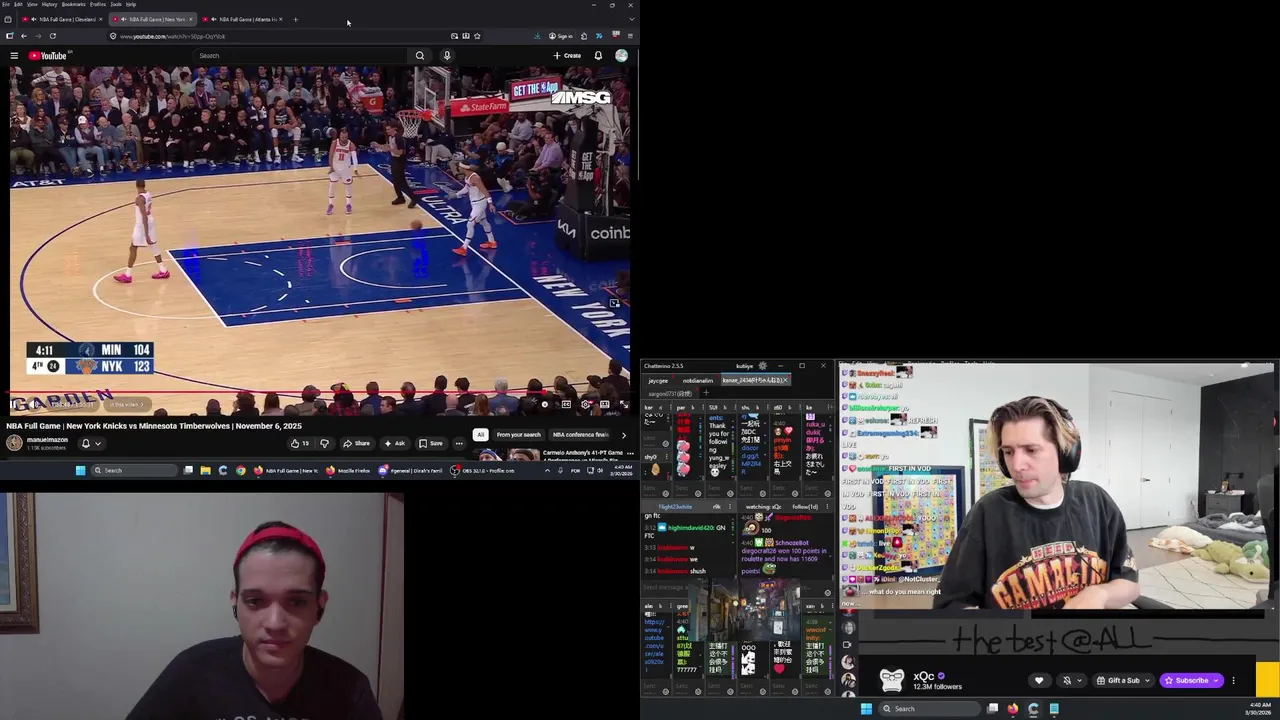Click the browser Sign in button

click(x=561, y=36)
